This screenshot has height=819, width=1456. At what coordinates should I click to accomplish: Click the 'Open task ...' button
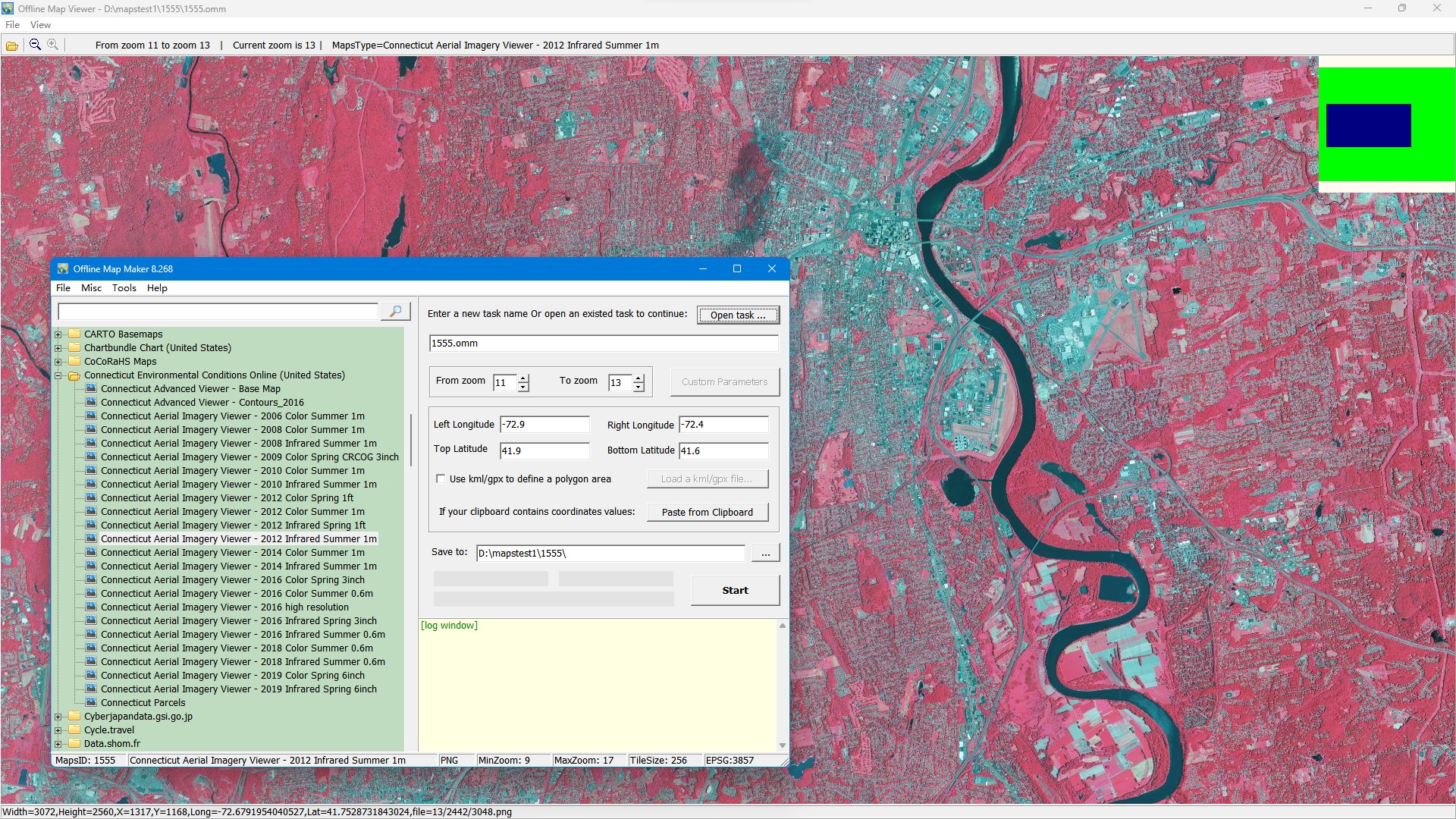click(x=738, y=315)
